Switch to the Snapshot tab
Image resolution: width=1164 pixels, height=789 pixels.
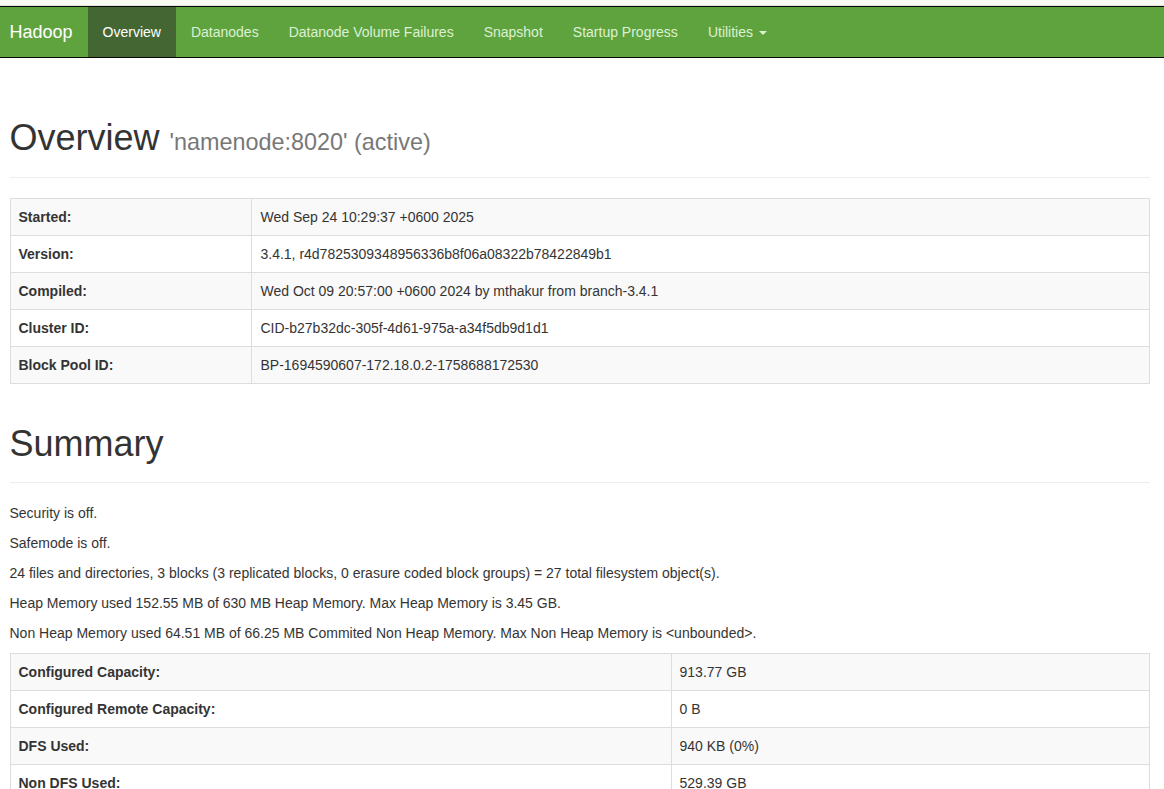click(x=513, y=32)
